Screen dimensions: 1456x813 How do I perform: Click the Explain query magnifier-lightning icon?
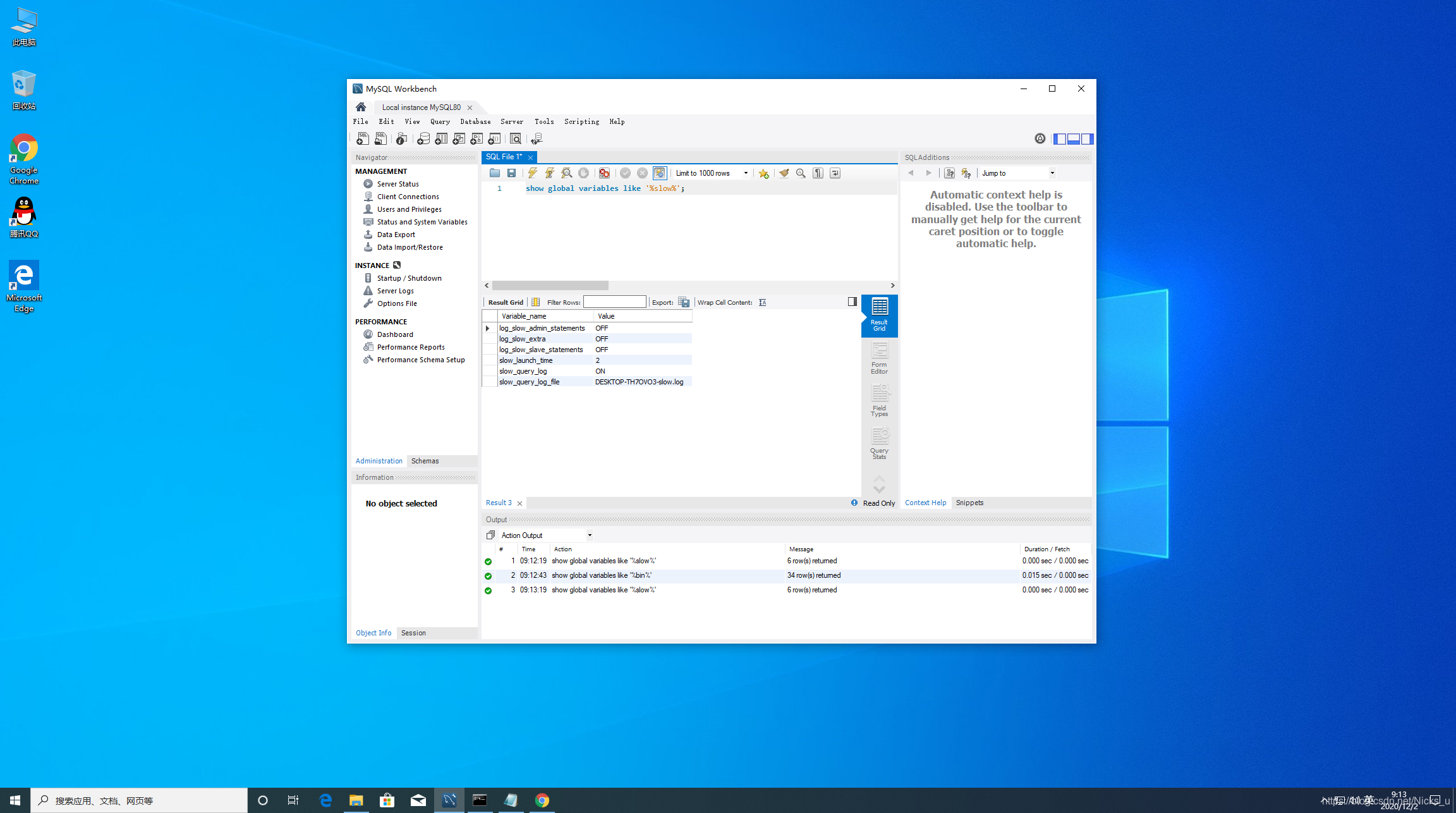567,173
